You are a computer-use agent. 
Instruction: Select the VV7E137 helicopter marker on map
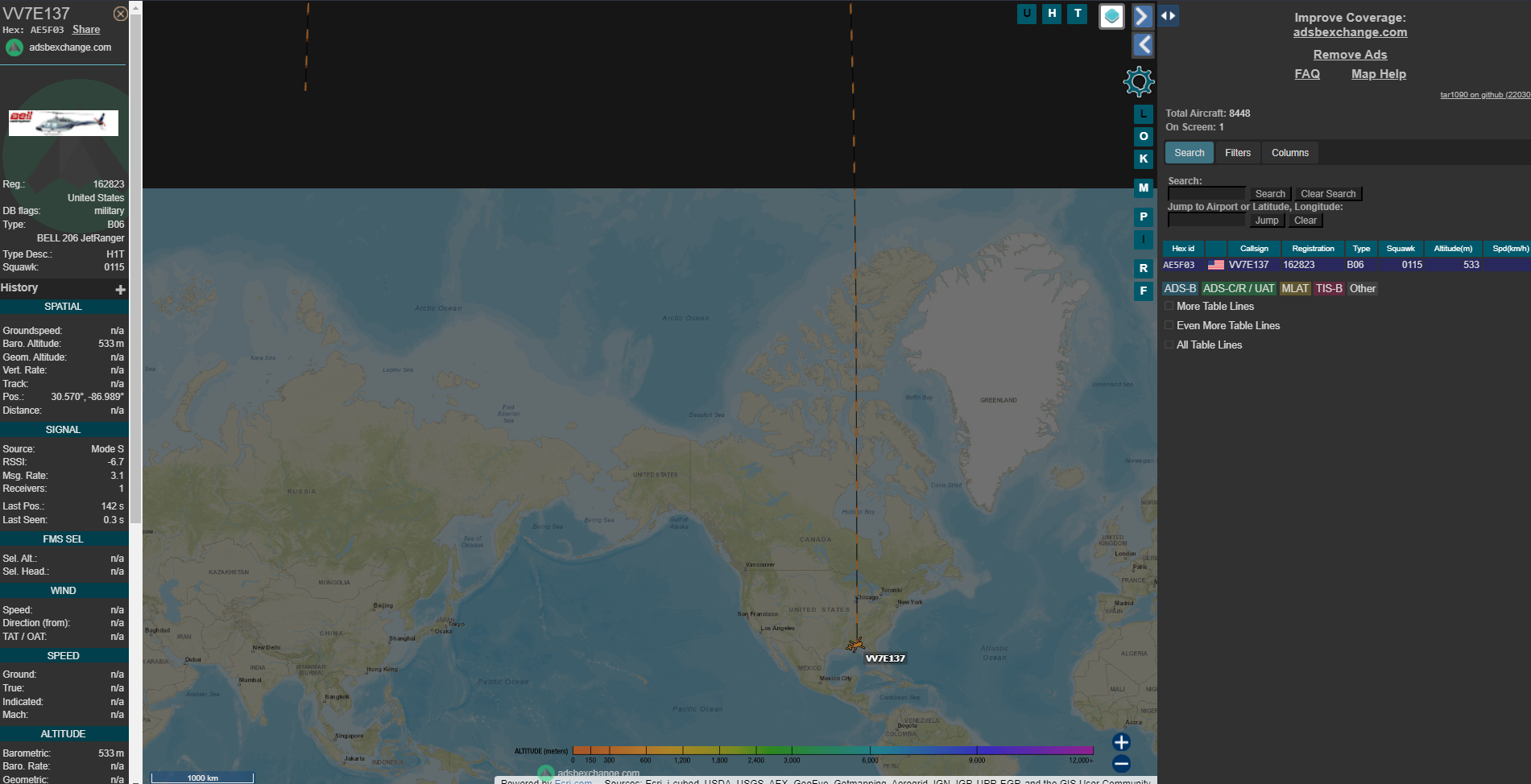click(855, 645)
